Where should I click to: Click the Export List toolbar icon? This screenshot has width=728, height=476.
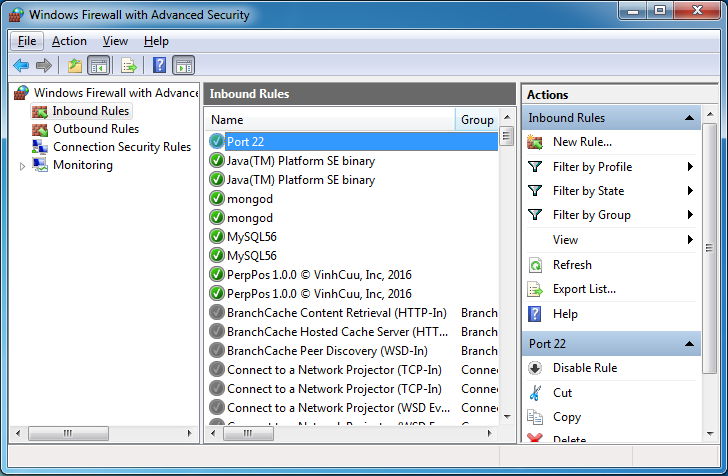point(129,65)
